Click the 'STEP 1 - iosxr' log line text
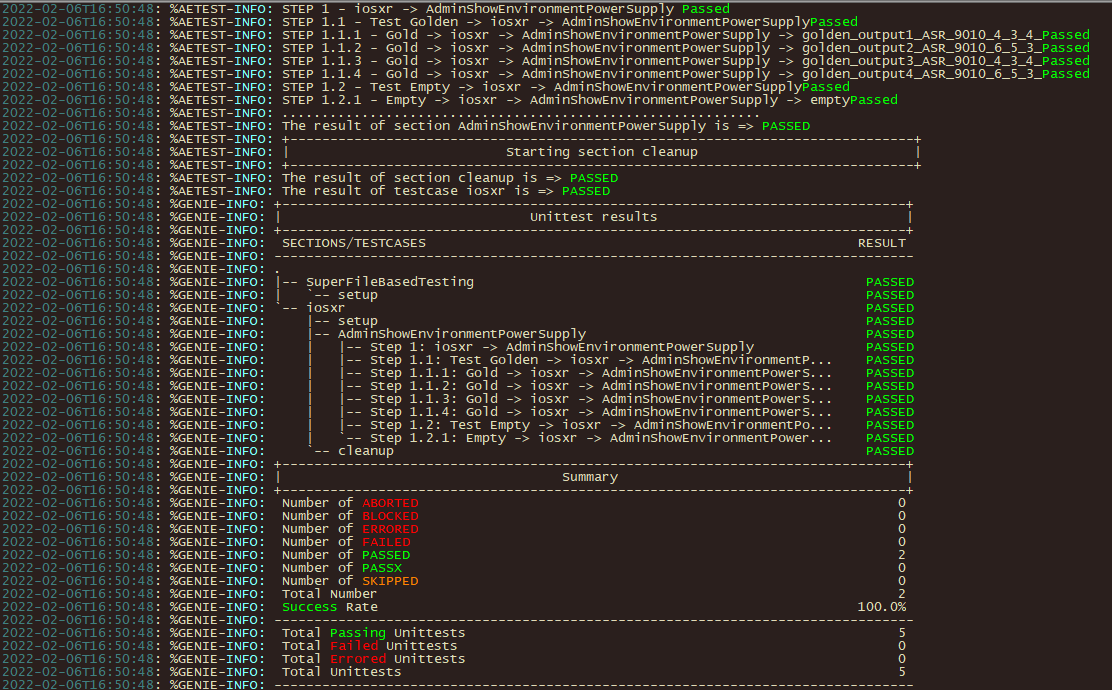The height and width of the screenshot is (690, 1112). coord(506,9)
